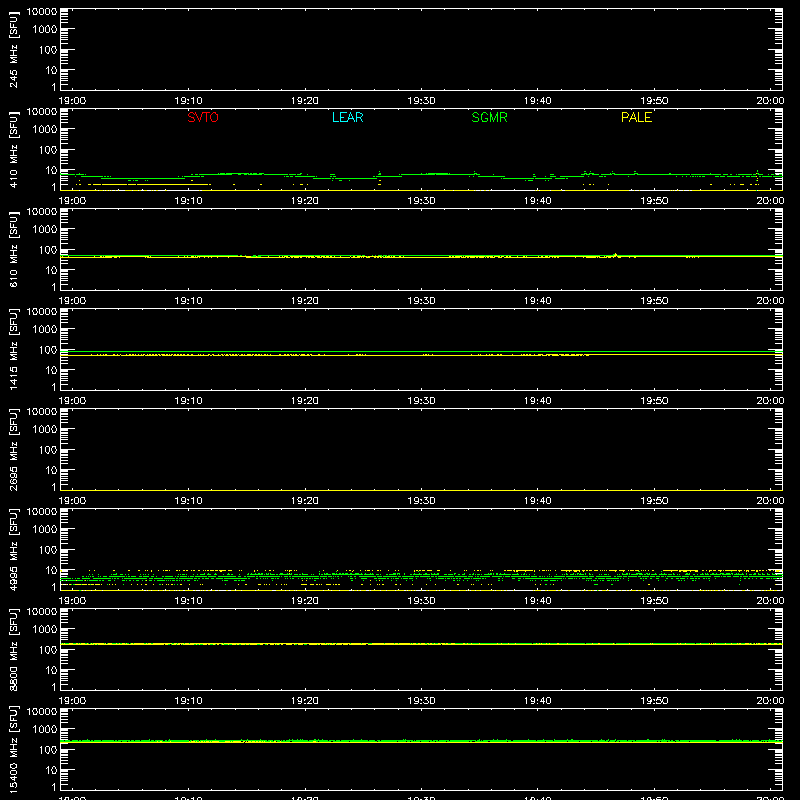Click 19:30 label under the 245 MHz panel
The width and height of the screenshot is (800, 800).
[421, 101]
